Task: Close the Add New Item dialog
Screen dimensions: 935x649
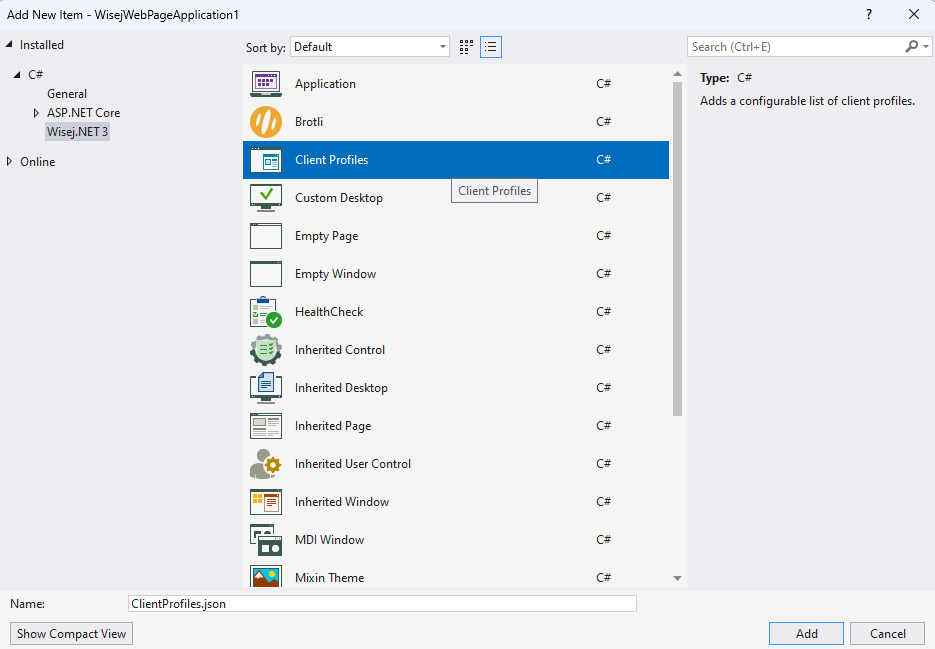Action: pyautogui.click(x=914, y=14)
